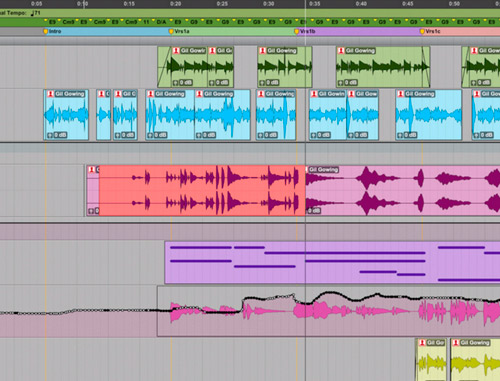This screenshot has width=500, height=381.
Task: Click the yellow Vrs1a marker icon
Action: 171,31
